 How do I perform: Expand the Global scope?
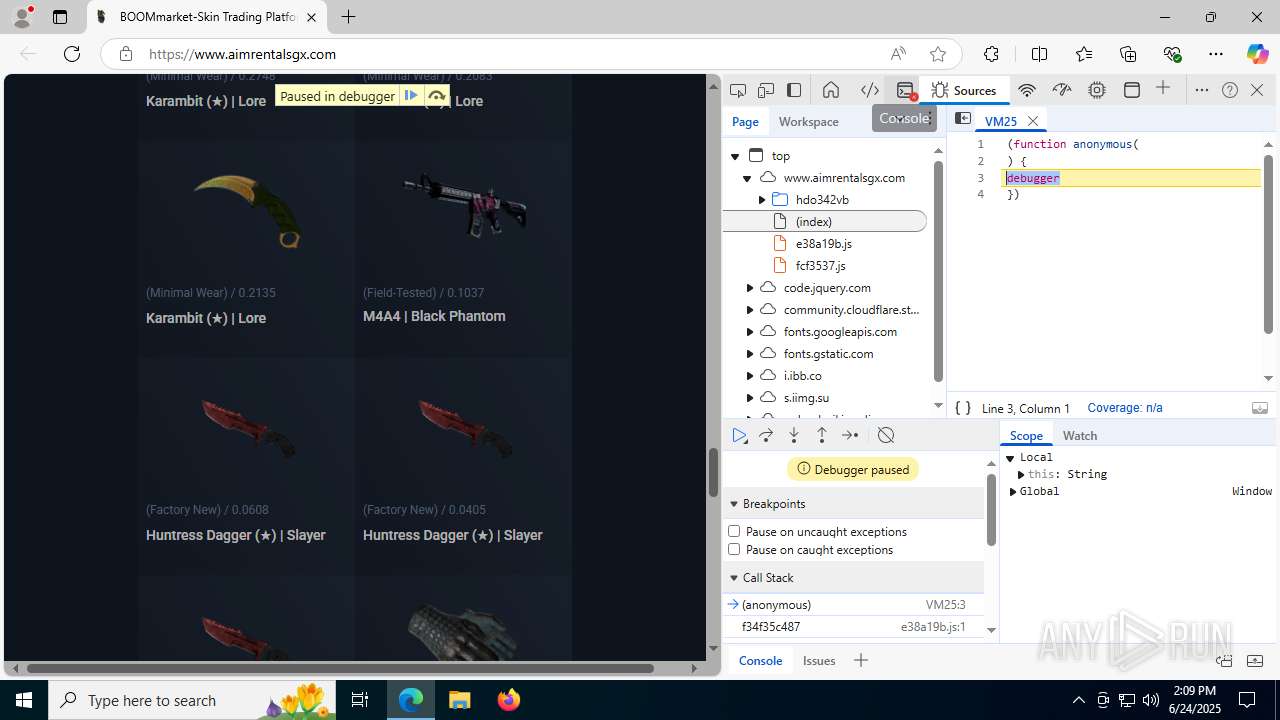tap(1013, 492)
